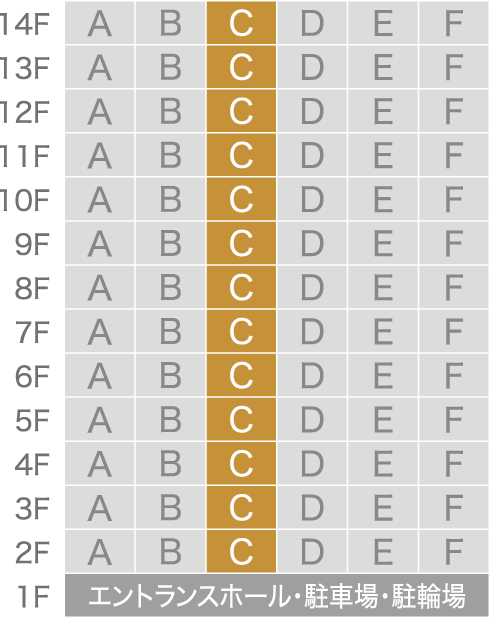Select unit D on floor 4F
The height and width of the screenshot is (618, 490).
coord(312,464)
